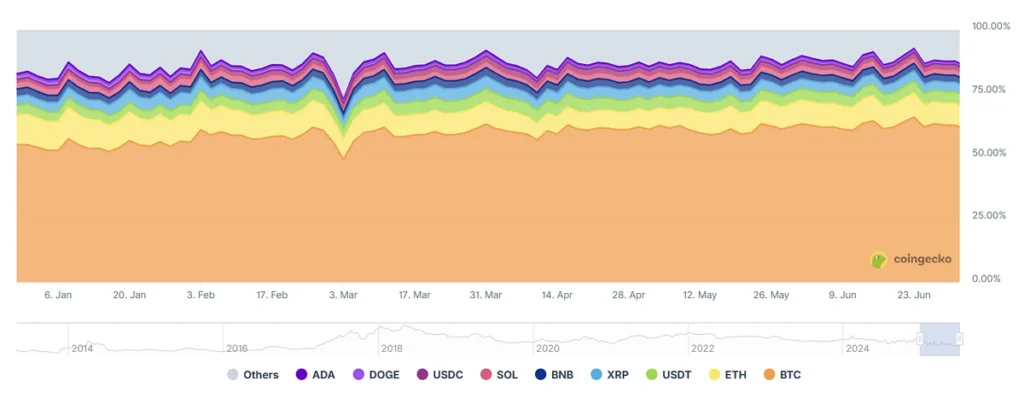Toggle the ADA series in legend
The width and height of the screenshot is (1024, 404).
coord(302,375)
